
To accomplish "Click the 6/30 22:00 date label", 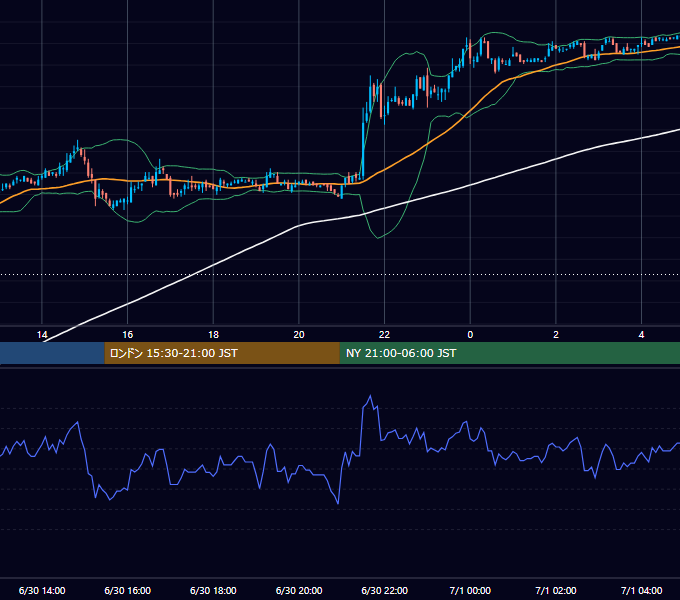I will coord(384,590).
